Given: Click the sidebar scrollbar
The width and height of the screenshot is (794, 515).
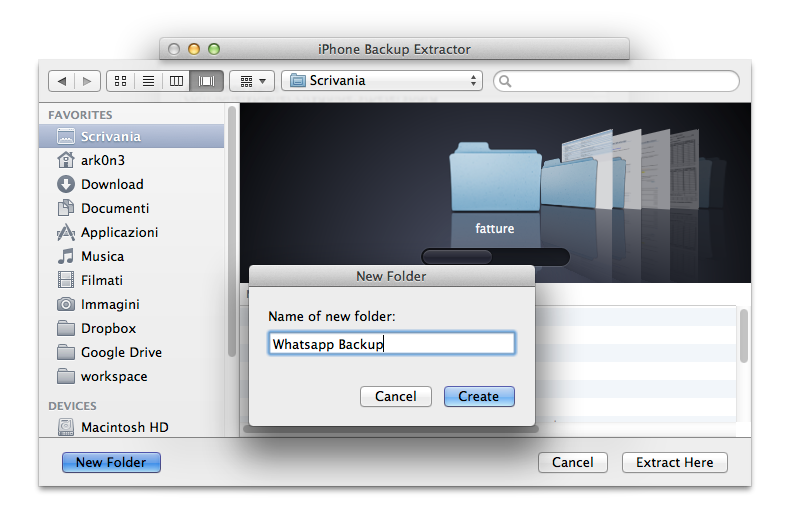Looking at the screenshot, I should pos(232,232).
